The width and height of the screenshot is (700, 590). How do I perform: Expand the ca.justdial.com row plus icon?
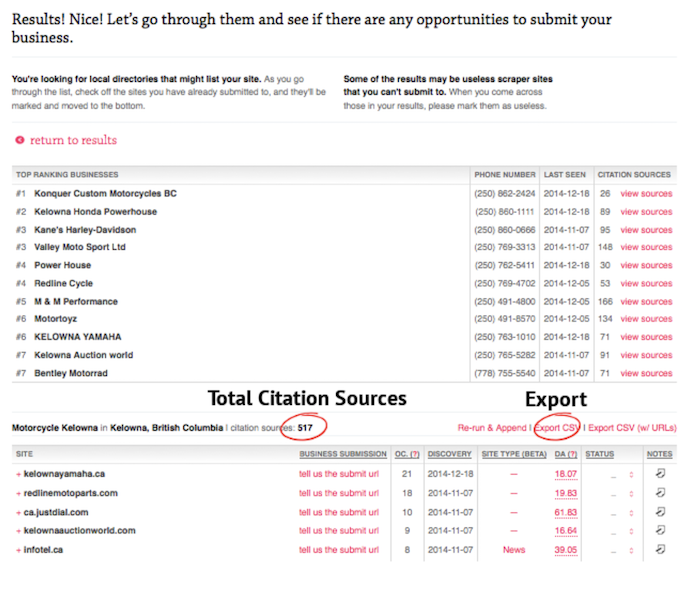(x=18, y=513)
